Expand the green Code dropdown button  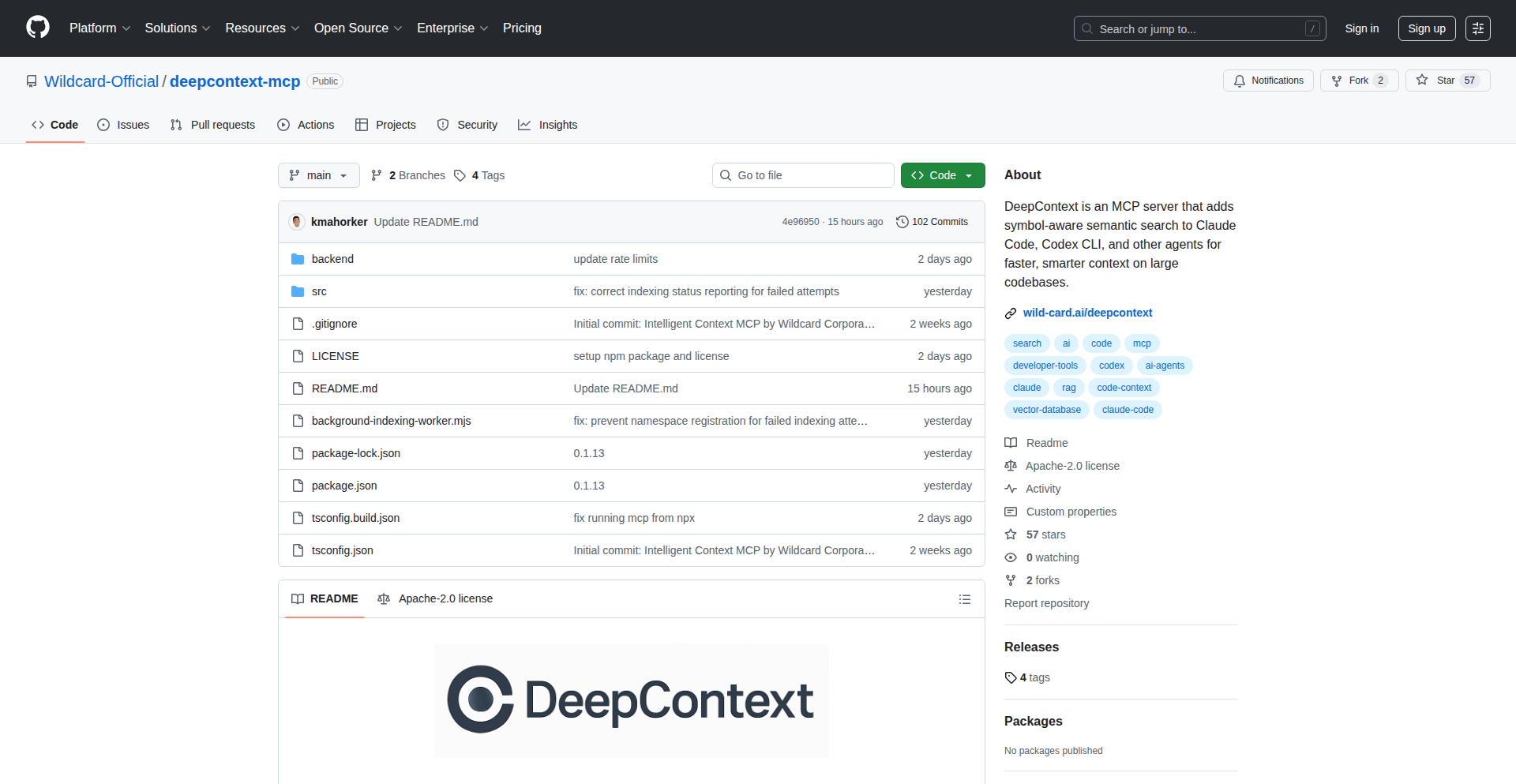click(943, 175)
